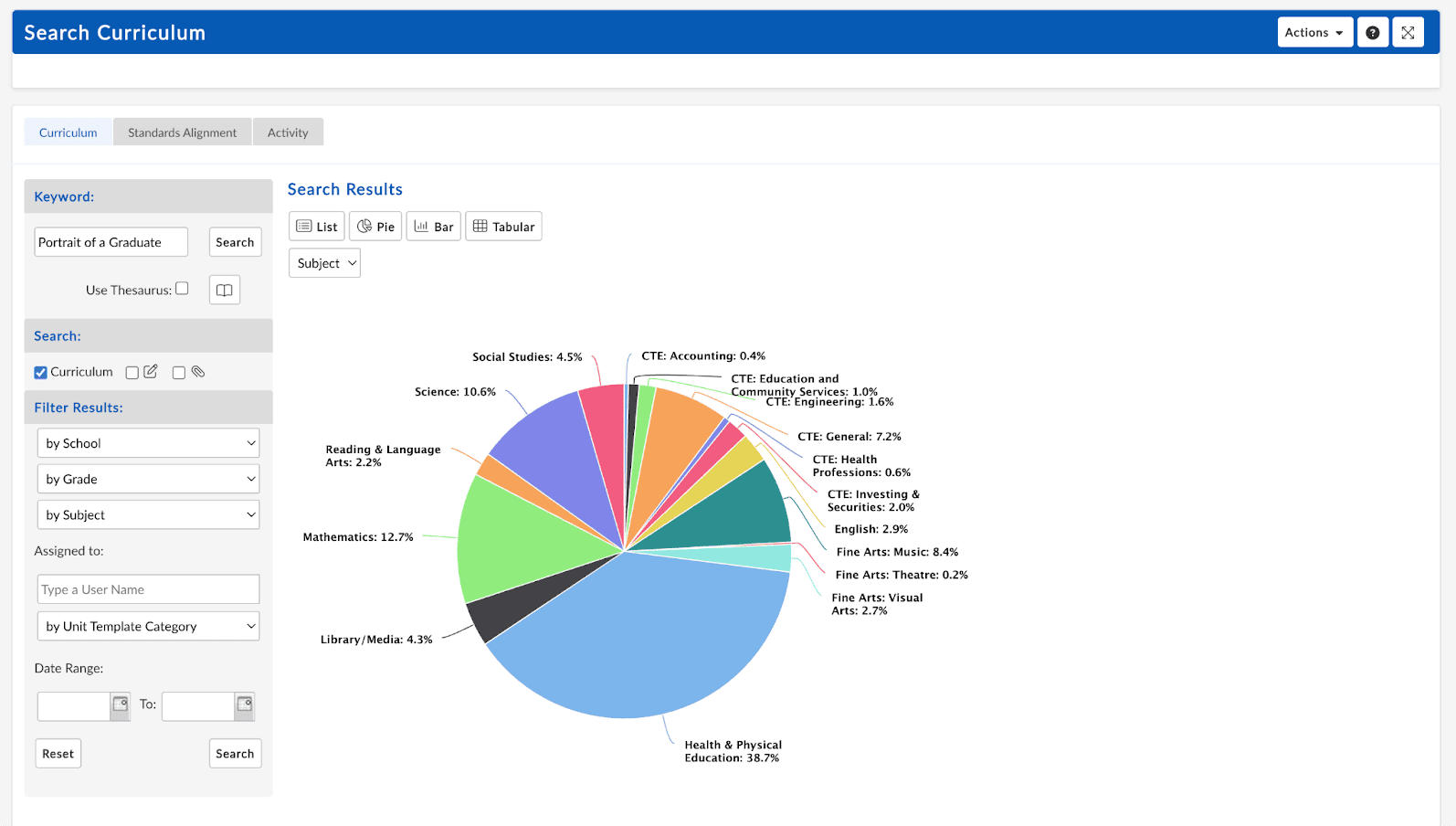The height and width of the screenshot is (826, 1456).
Task: Open the by Unit Template Category dropdown
Action: pyautogui.click(x=148, y=627)
